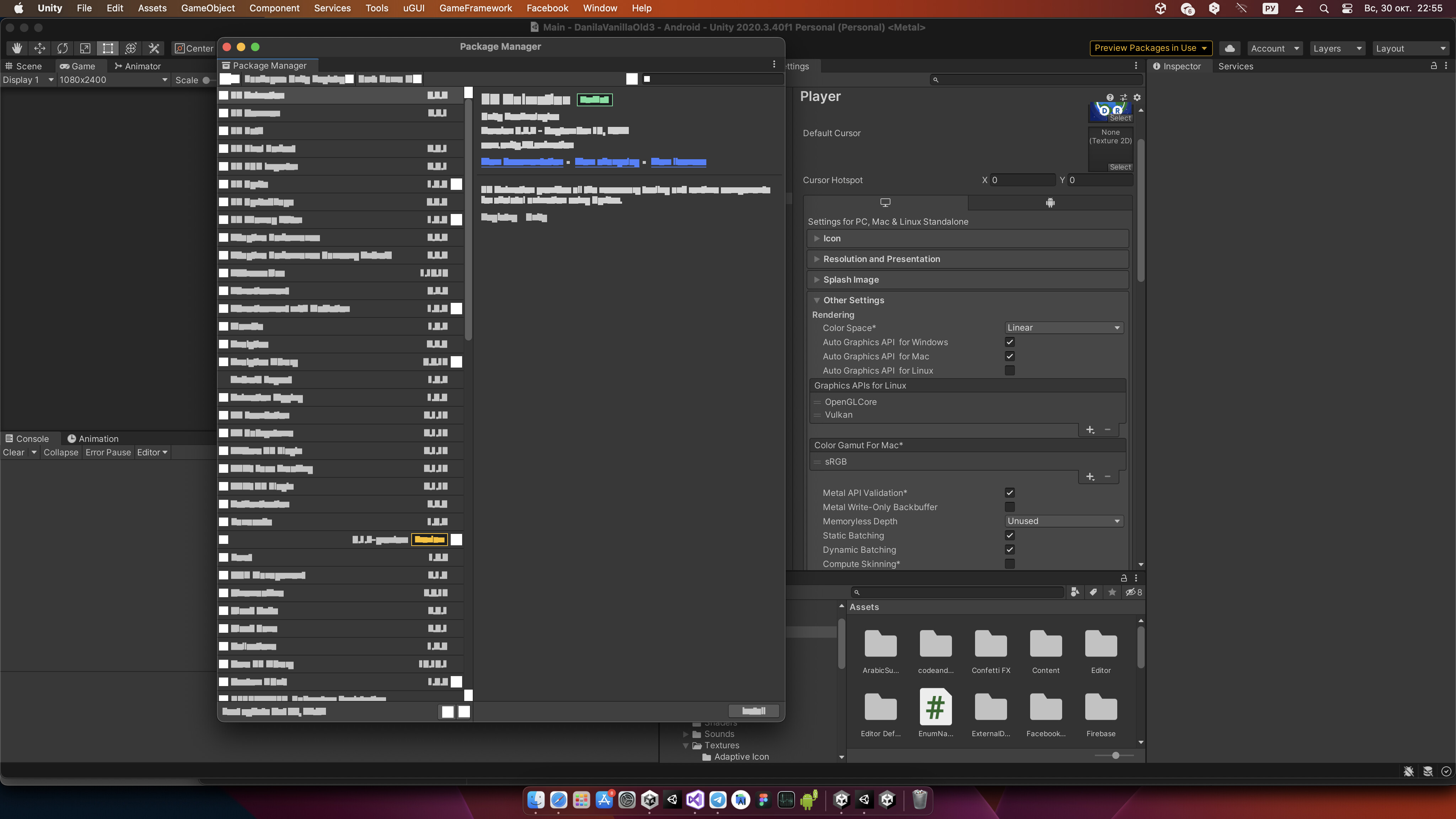Open Telegram from the Dock

point(718,800)
